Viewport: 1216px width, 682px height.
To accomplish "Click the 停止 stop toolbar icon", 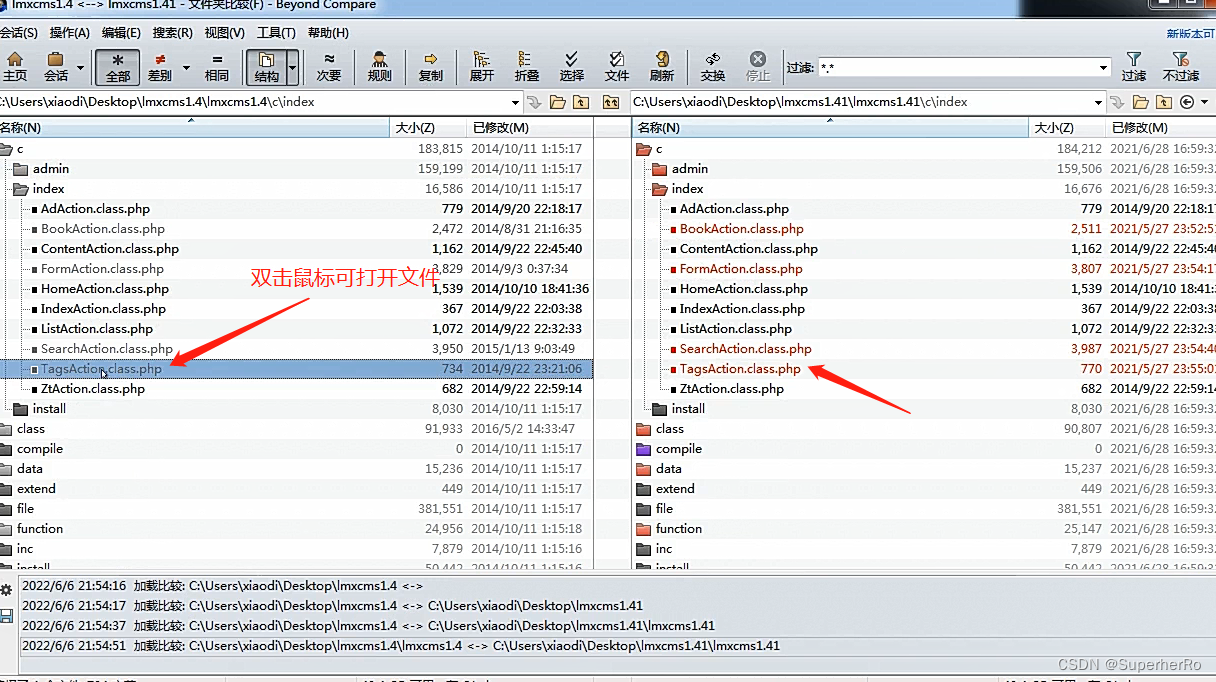I will [758, 66].
